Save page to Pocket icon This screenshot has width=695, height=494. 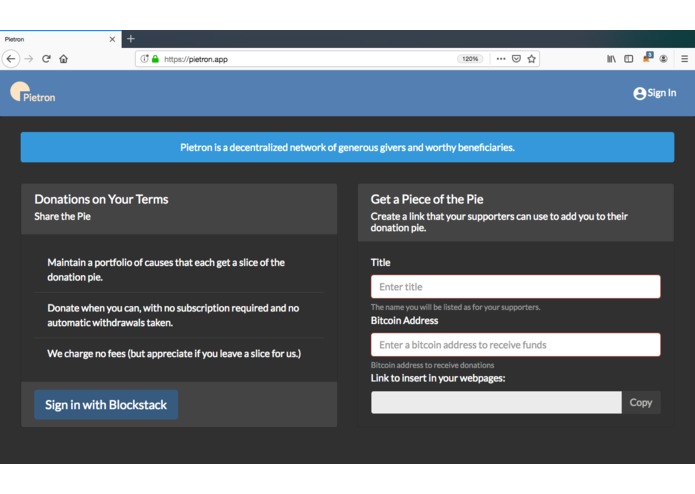point(516,59)
